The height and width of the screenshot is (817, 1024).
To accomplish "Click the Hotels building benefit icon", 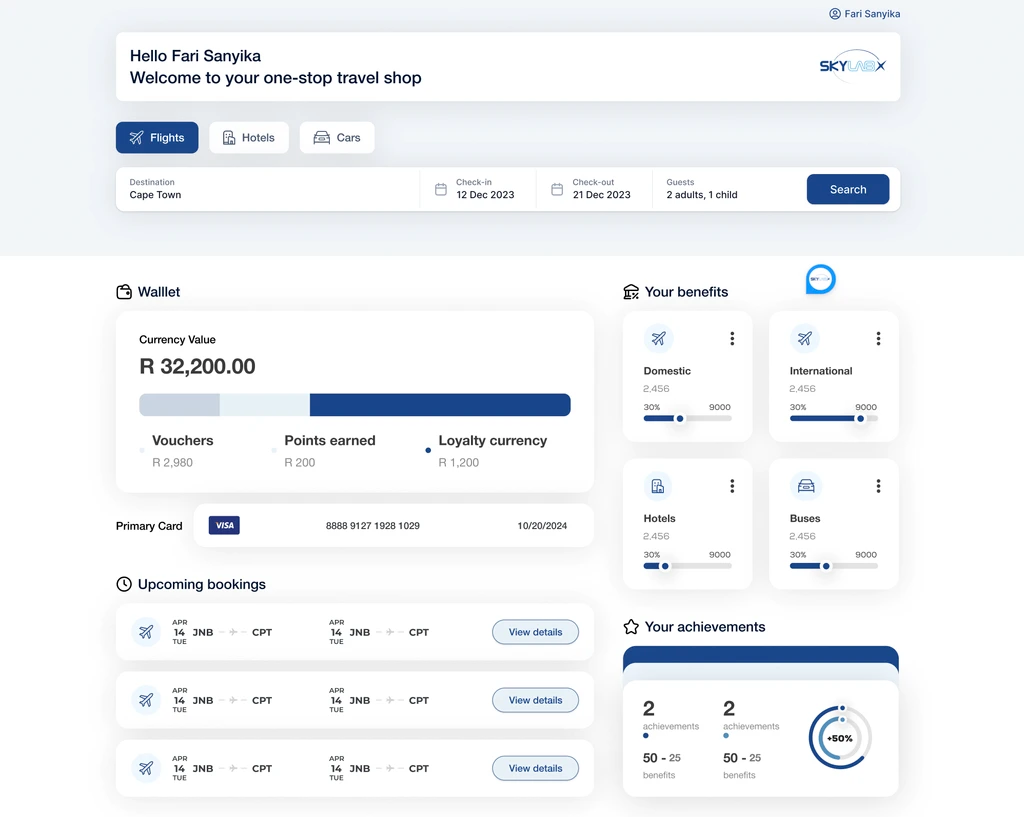I will tap(658, 486).
